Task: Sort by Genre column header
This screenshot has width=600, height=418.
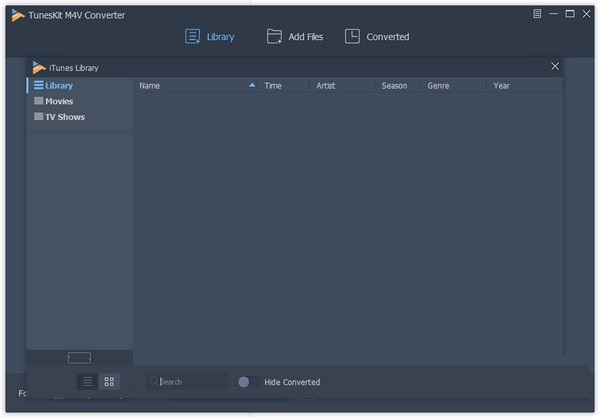Action: 438,86
